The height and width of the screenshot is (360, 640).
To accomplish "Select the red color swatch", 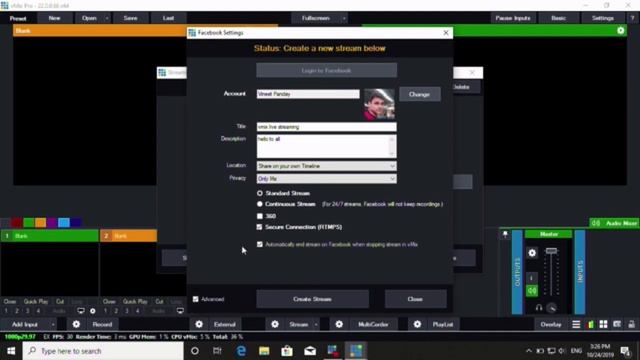I will (x=17, y=222).
